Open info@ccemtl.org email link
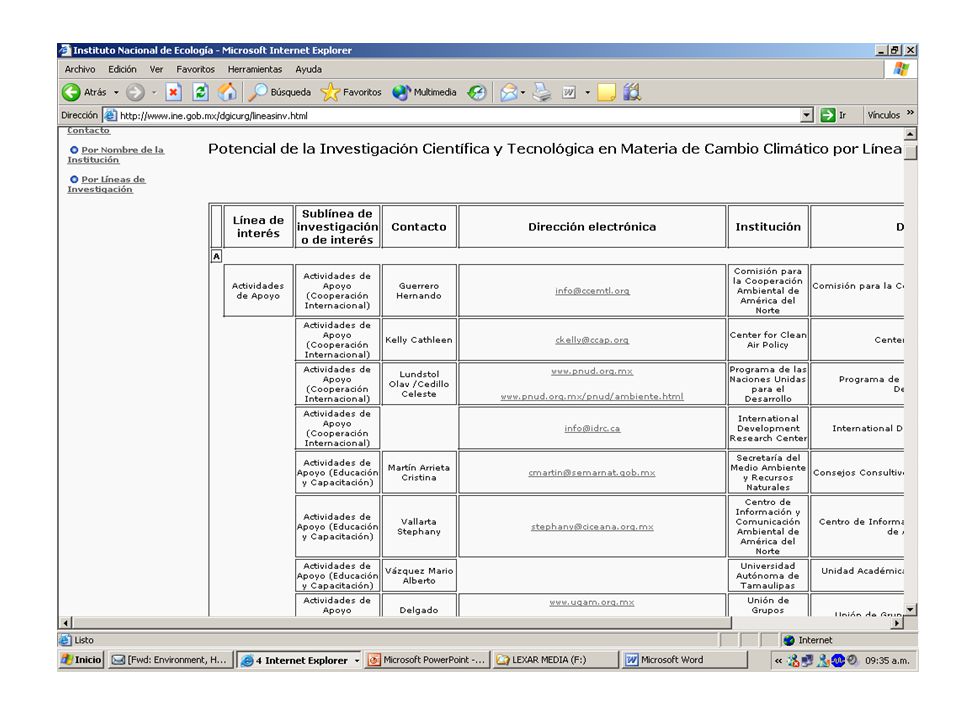The image size is (960, 720). [x=592, y=291]
